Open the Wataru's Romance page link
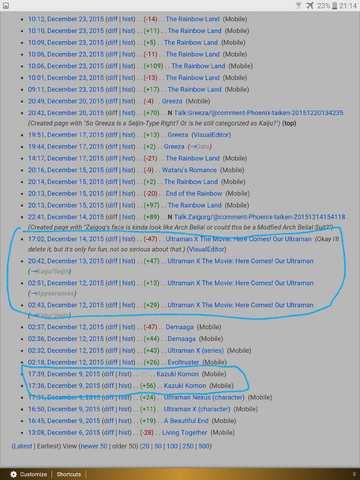The image size is (360, 480). pyautogui.click(x=189, y=170)
